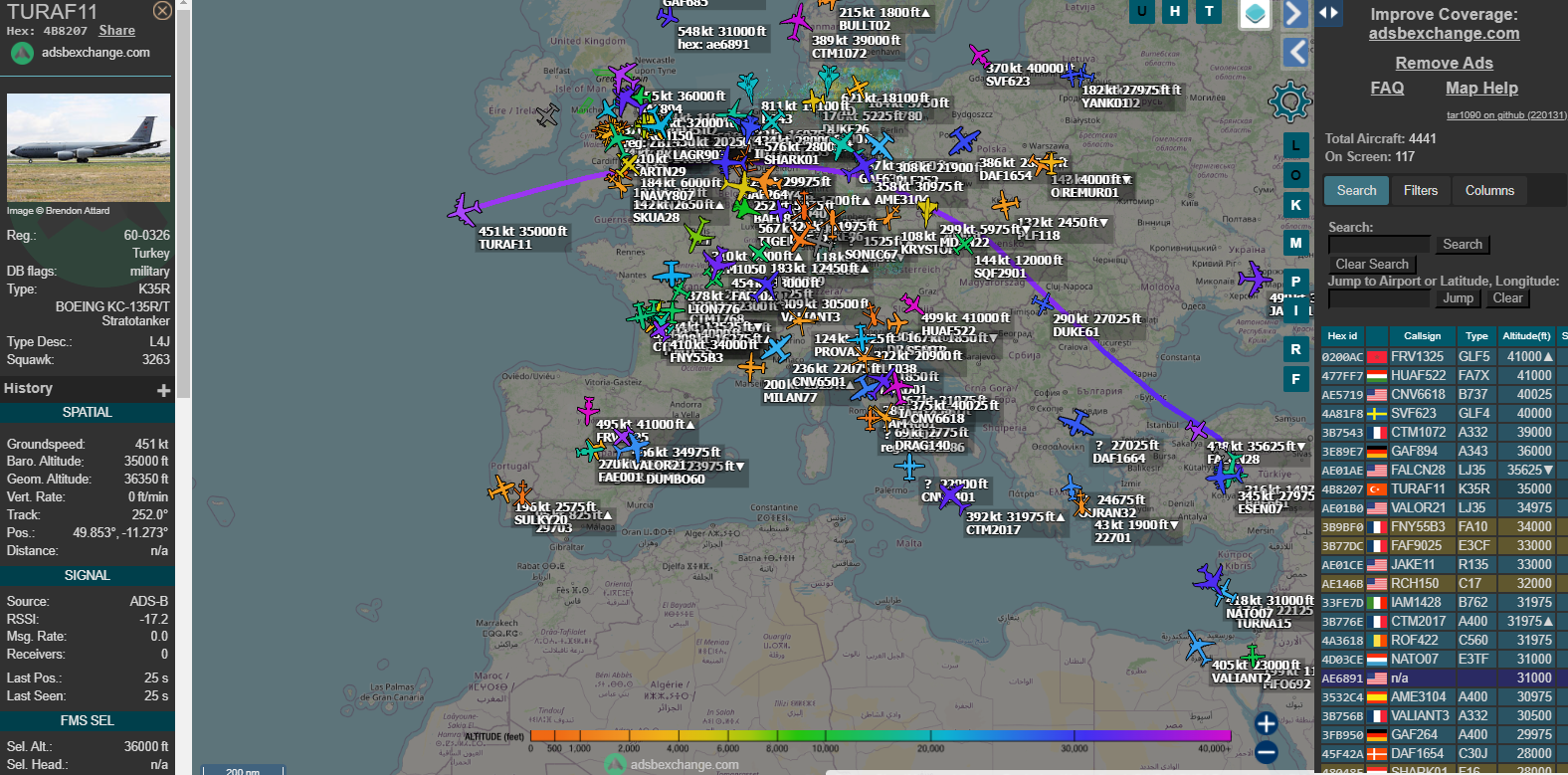Click the HUAF522 aircraft icon on map
This screenshot has height=775, width=1568.
click(x=911, y=303)
